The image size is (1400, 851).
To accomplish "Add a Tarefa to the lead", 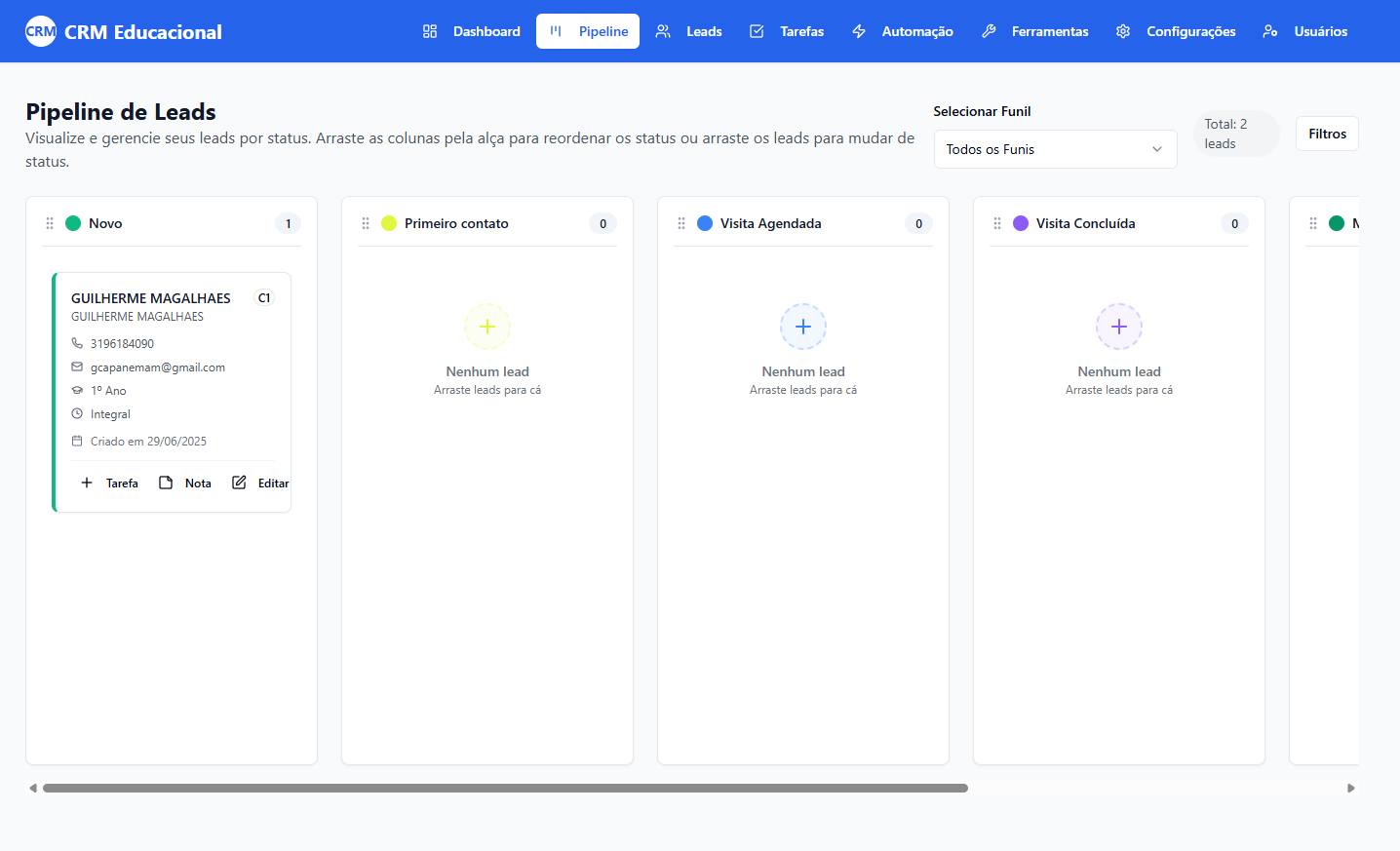I will [x=109, y=483].
